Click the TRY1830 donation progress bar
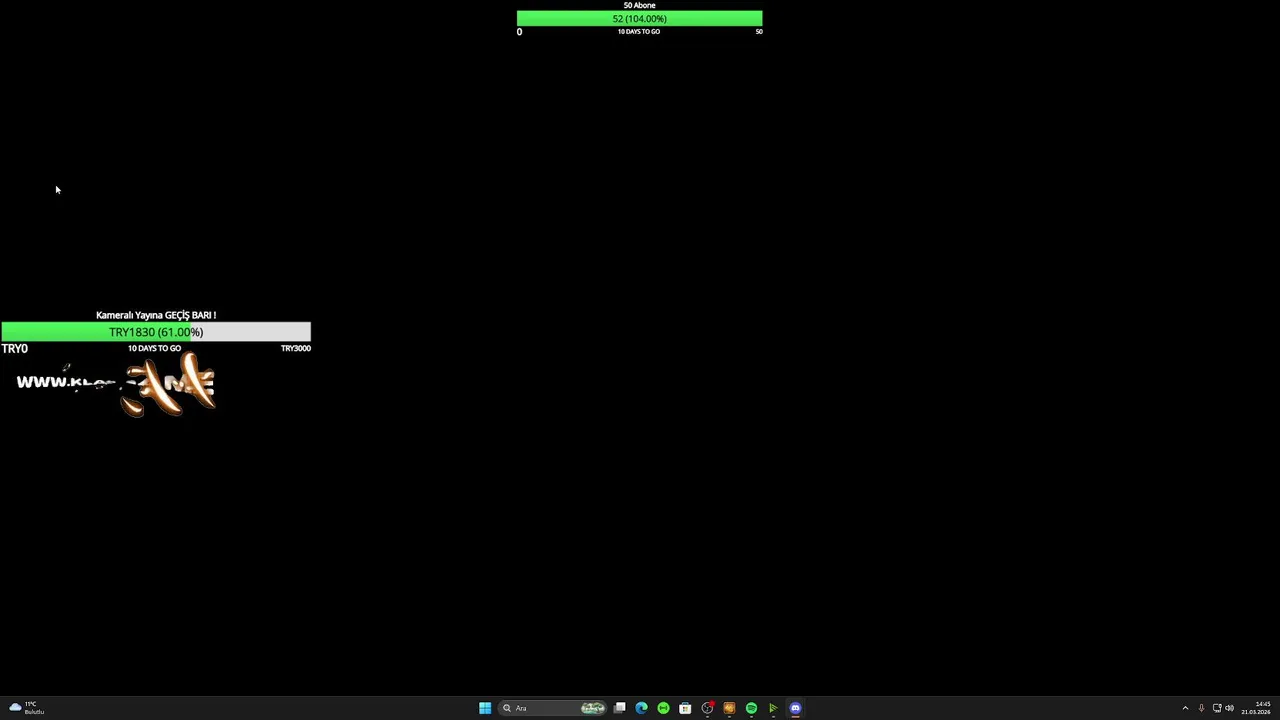This screenshot has width=1280, height=720. [x=156, y=332]
